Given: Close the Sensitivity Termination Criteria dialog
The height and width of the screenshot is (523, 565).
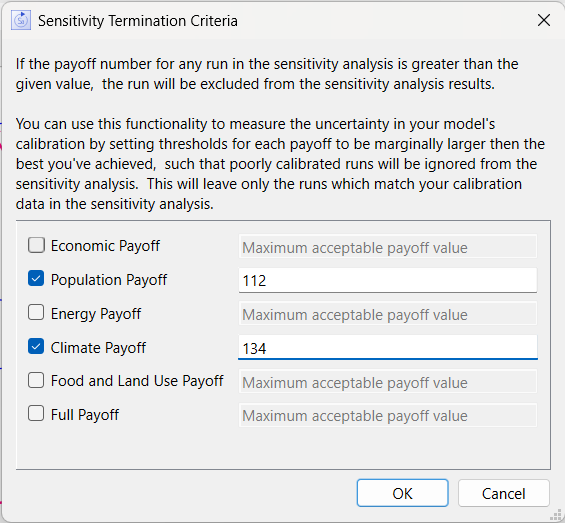Looking at the screenshot, I should point(543,20).
